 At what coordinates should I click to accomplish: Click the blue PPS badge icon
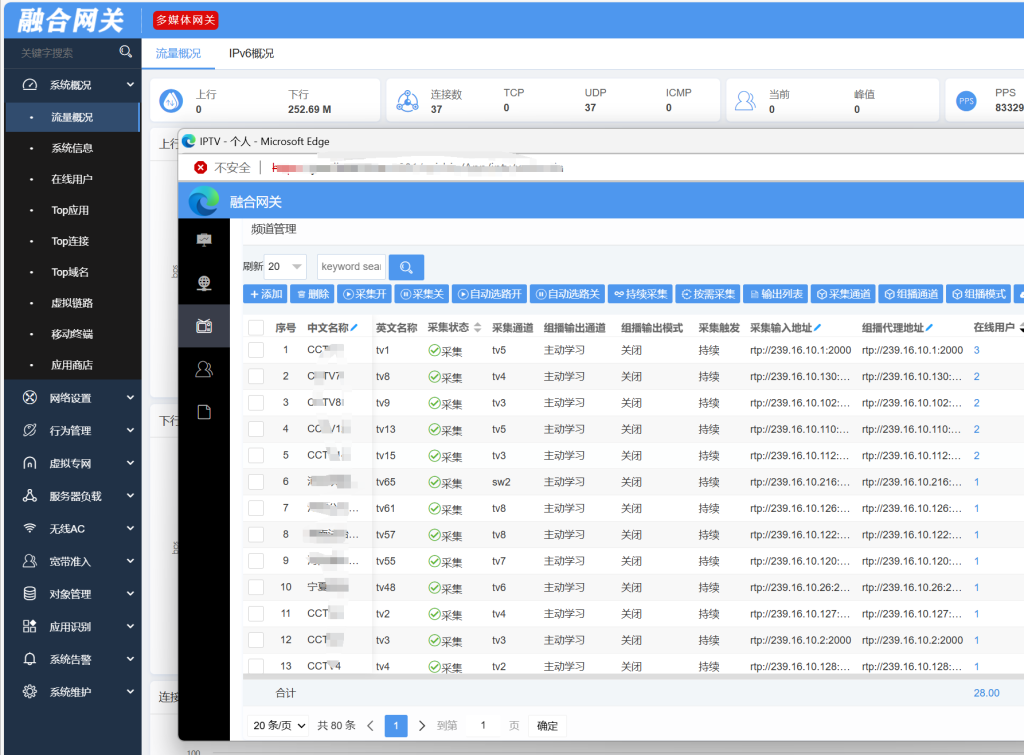pos(966,101)
